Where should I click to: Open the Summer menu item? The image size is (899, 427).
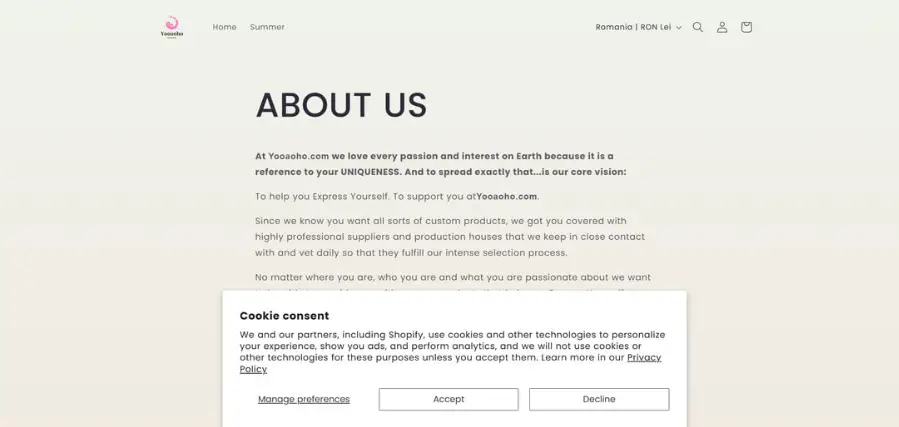tap(267, 27)
